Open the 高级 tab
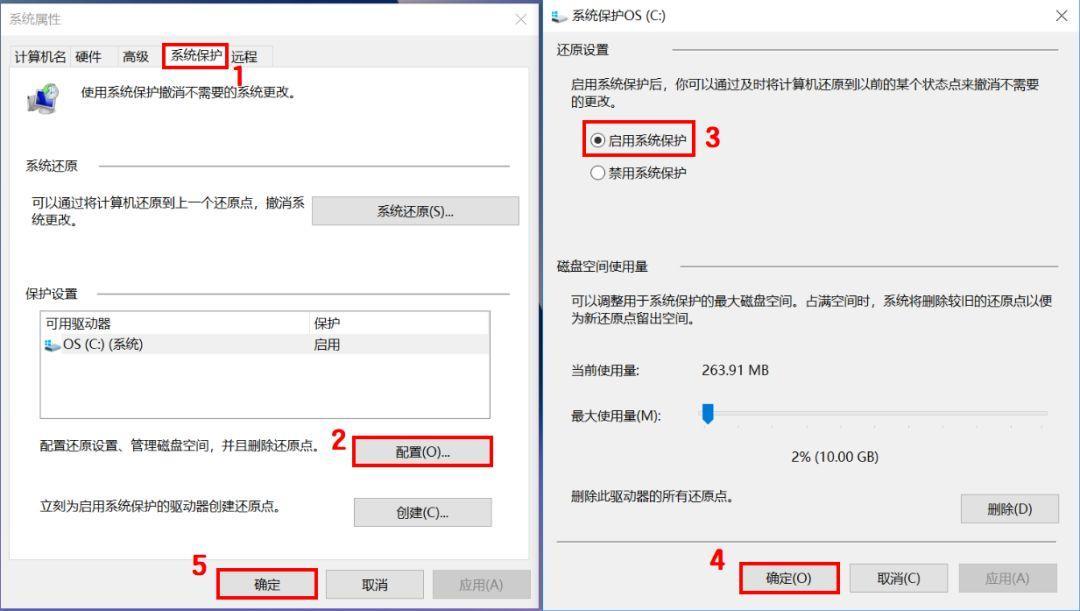 tap(136, 56)
